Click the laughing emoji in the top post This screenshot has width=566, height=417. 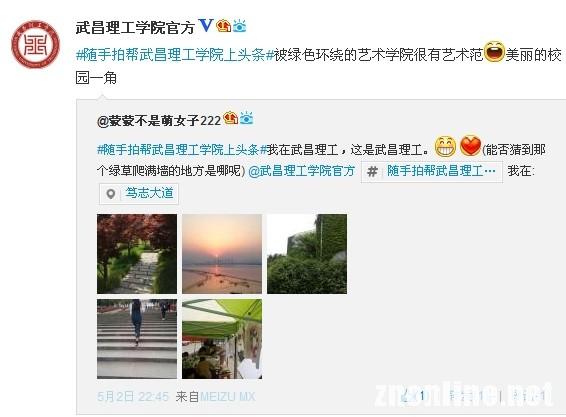coord(494,52)
